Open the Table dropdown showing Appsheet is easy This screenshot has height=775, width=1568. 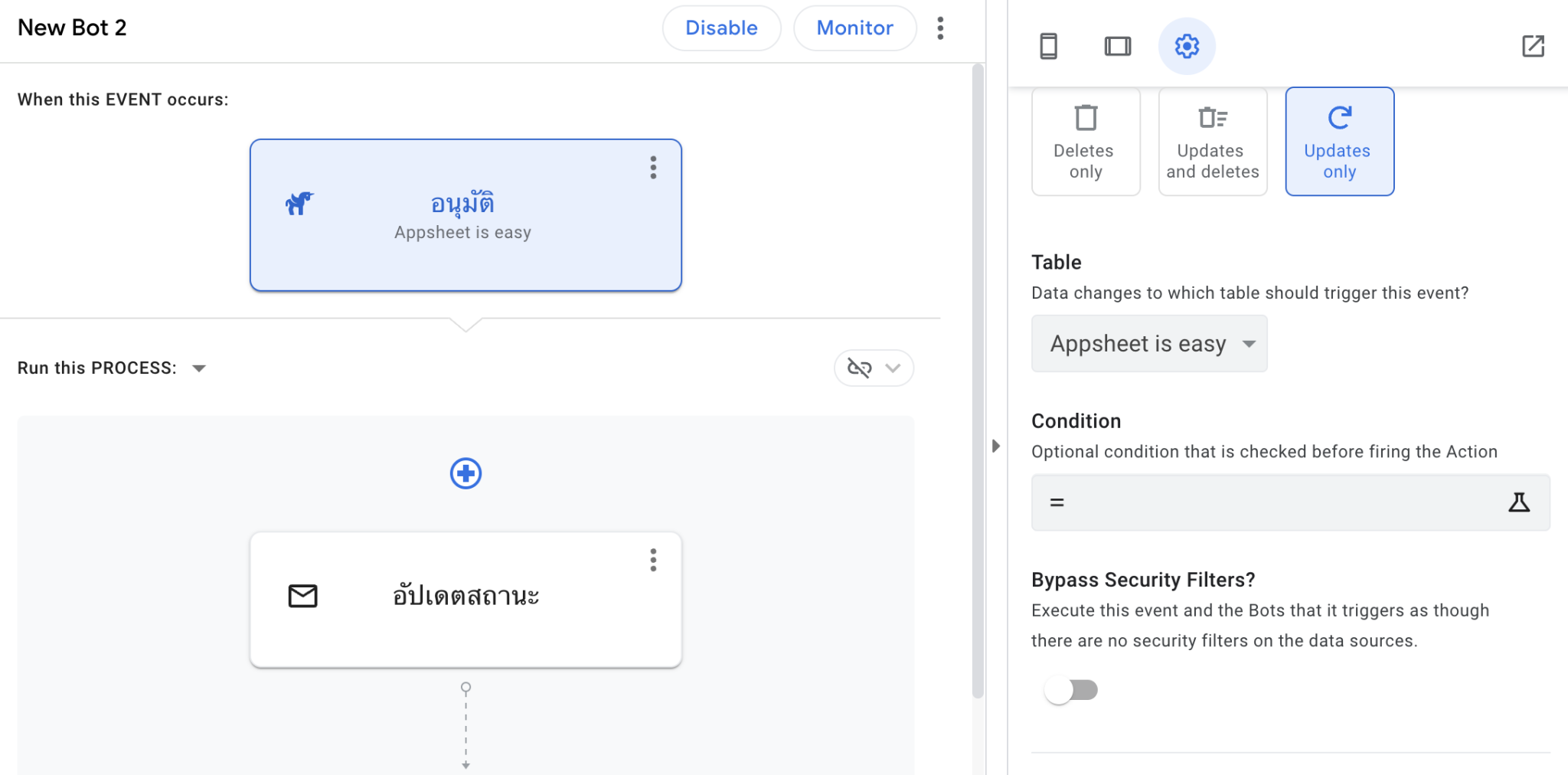(1148, 343)
